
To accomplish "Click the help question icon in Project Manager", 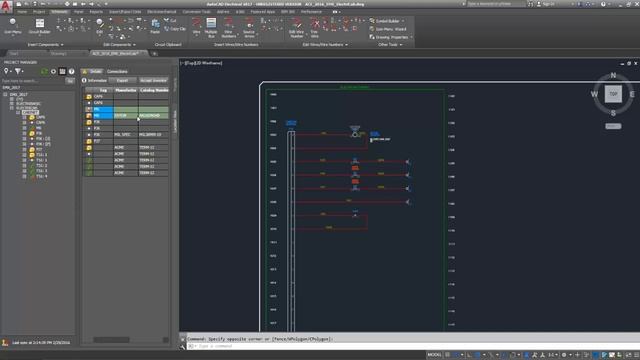I will 71,71.
